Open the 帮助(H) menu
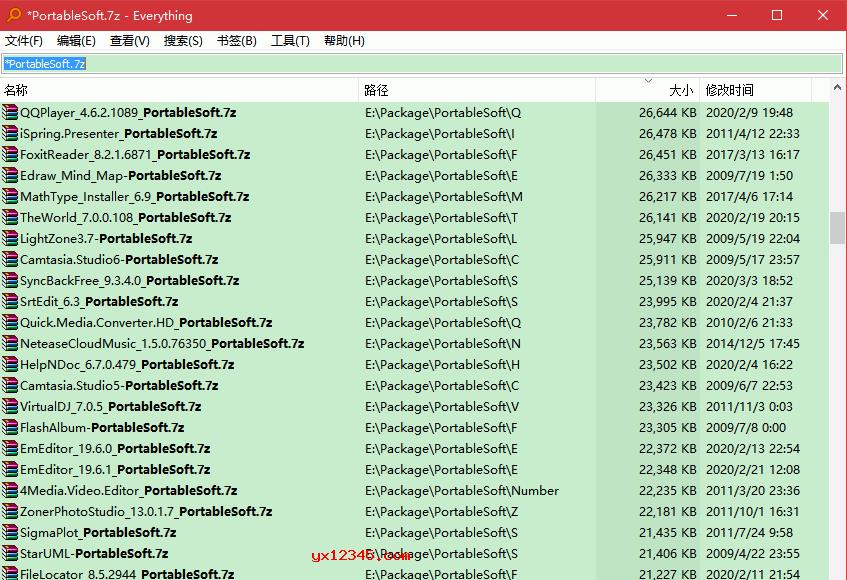This screenshot has width=847, height=580. pos(344,41)
